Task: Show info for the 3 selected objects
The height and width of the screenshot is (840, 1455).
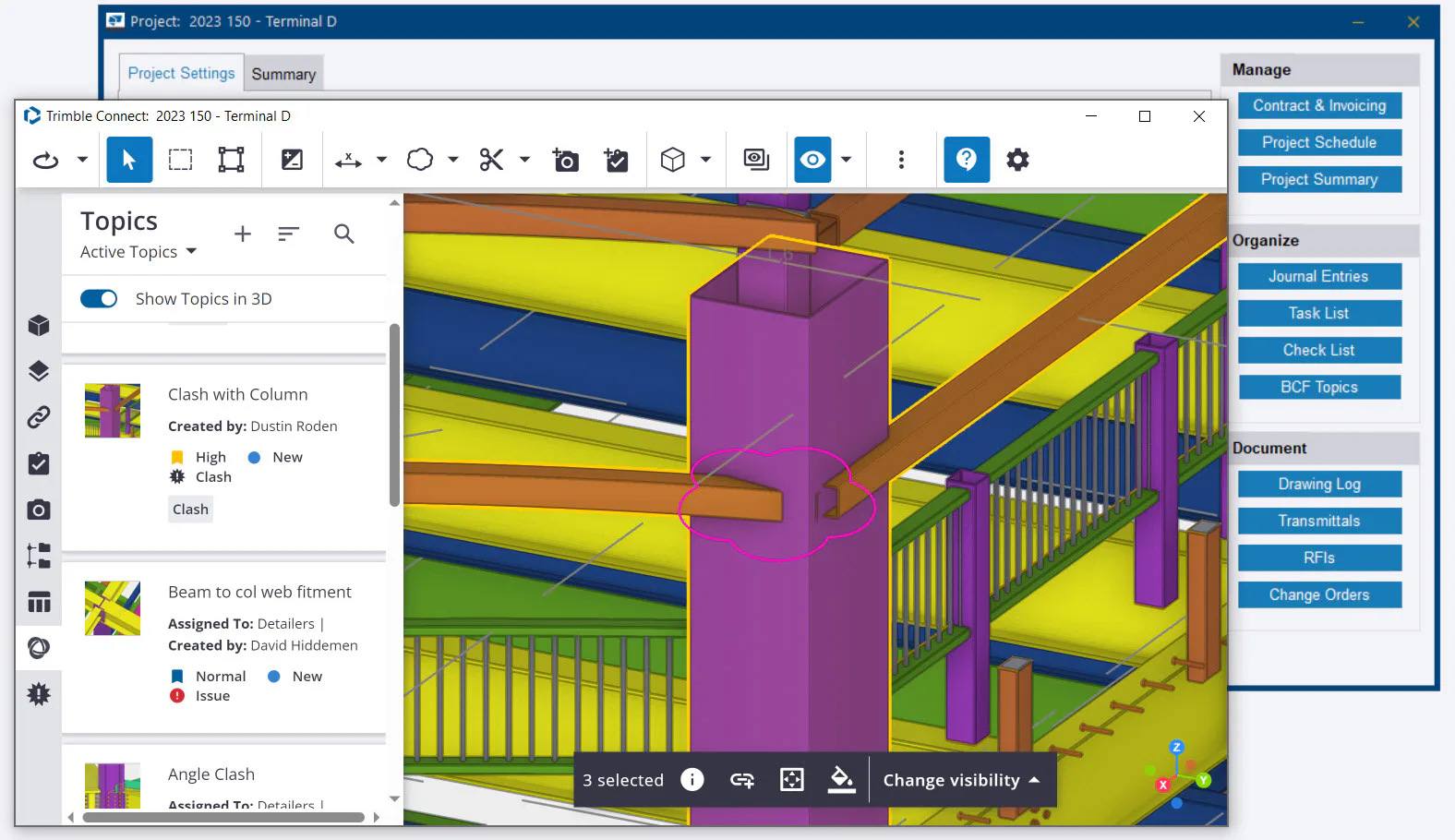Action: 692,780
